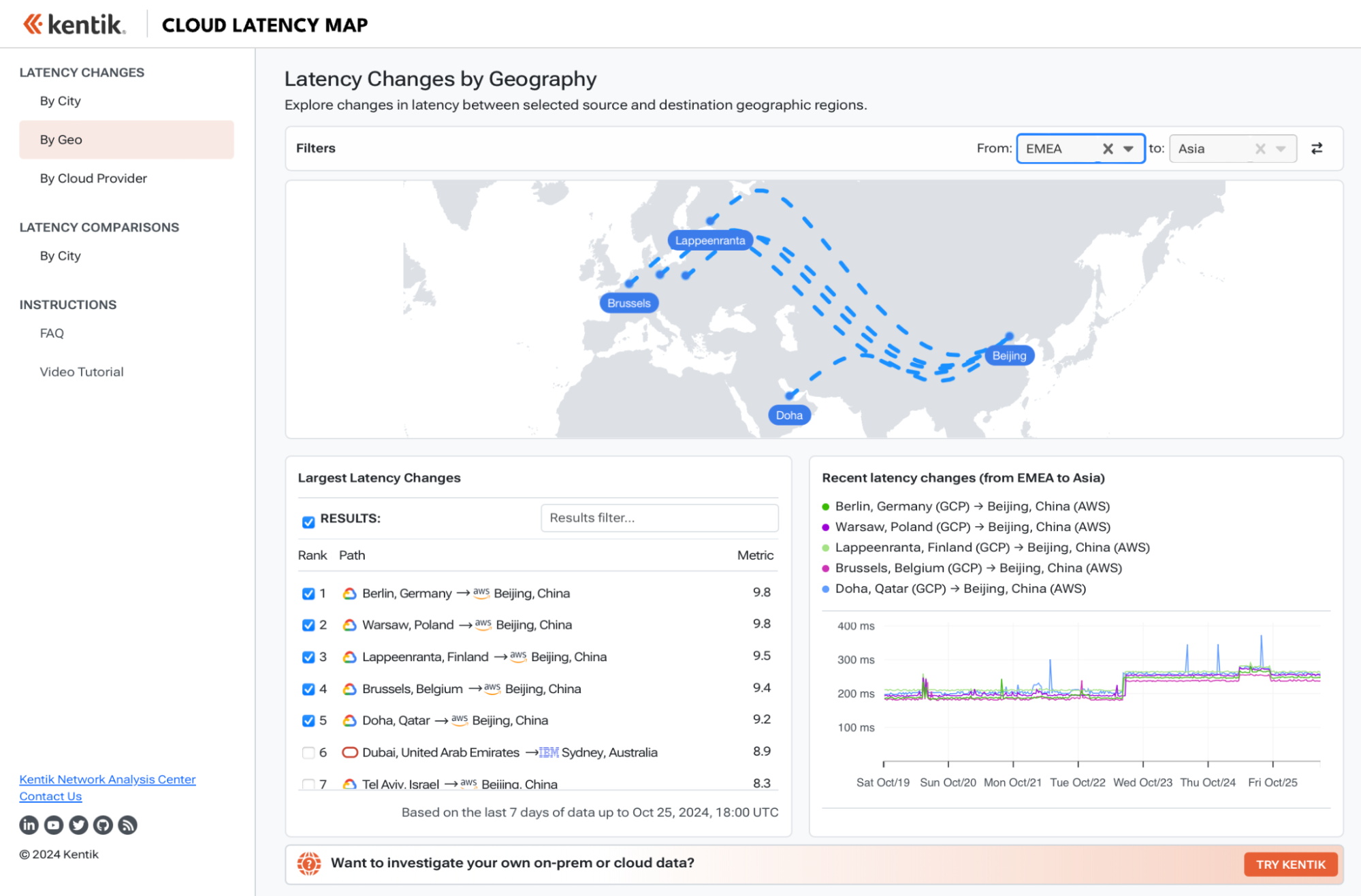Check the Dubai to Sydney path row
1361x896 pixels.
click(308, 752)
